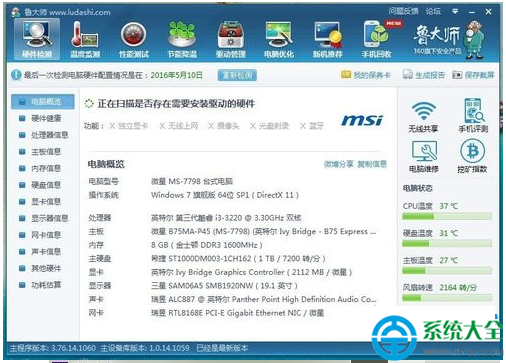This screenshot has width=506, height=363.
Task: Open 驱动管理 driver management
Action: click(x=231, y=39)
